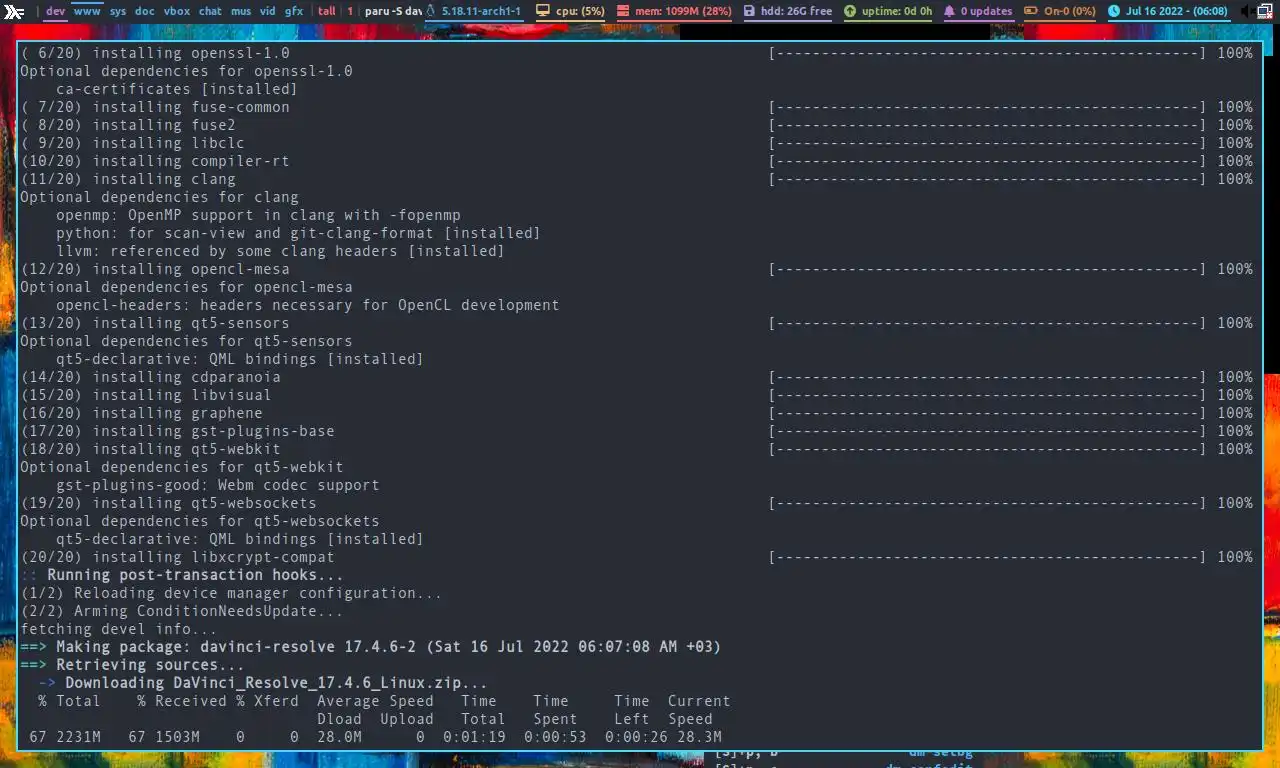The height and width of the screenshot is (768, 1280).
Task: Click the installing compiler-rt line
Action: (x=155, y=161)
